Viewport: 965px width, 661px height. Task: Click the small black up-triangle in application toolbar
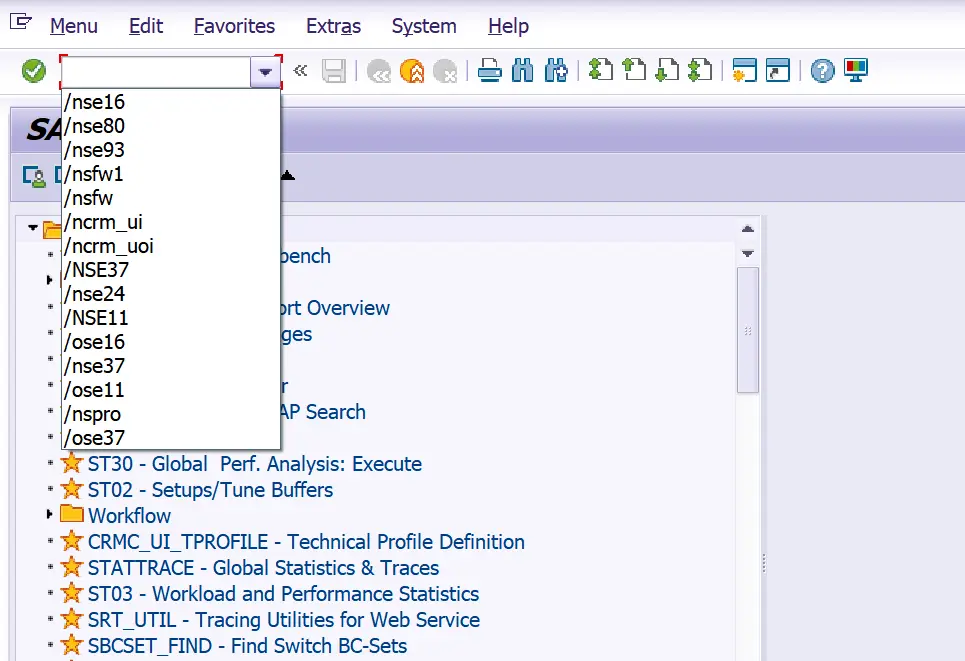click(287, 176)
